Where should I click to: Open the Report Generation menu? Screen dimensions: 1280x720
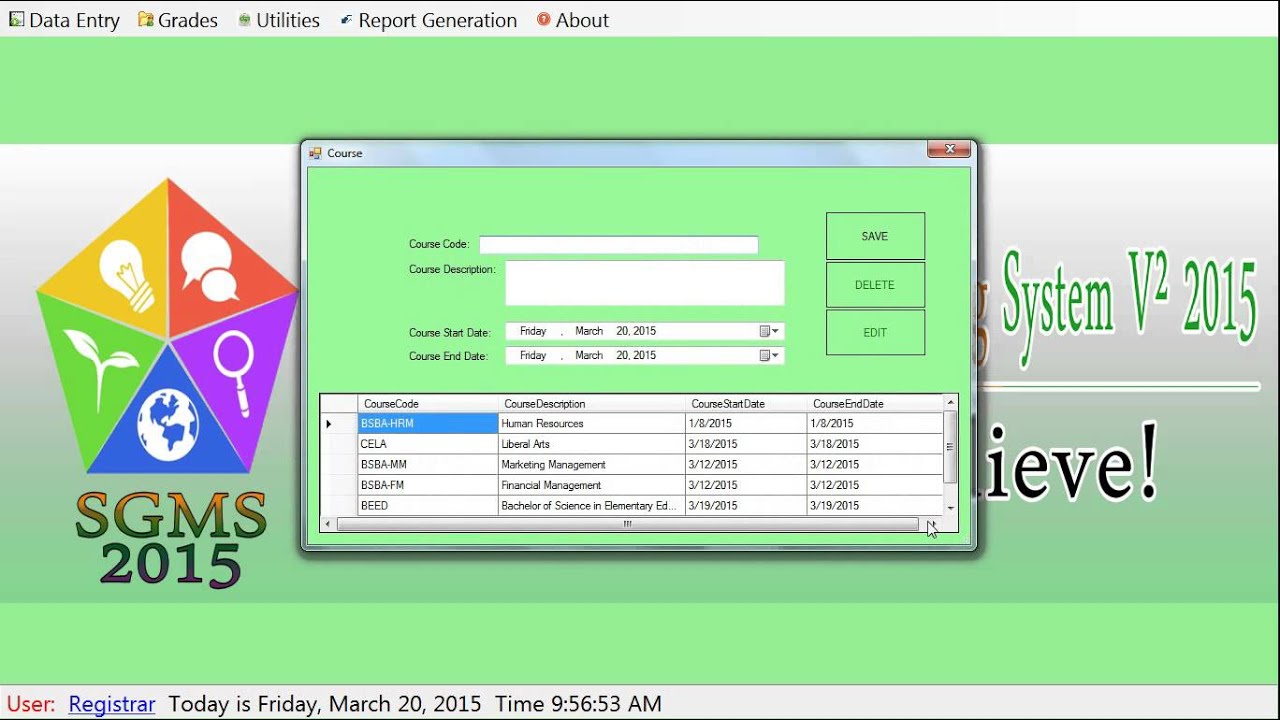pos(428,20)
